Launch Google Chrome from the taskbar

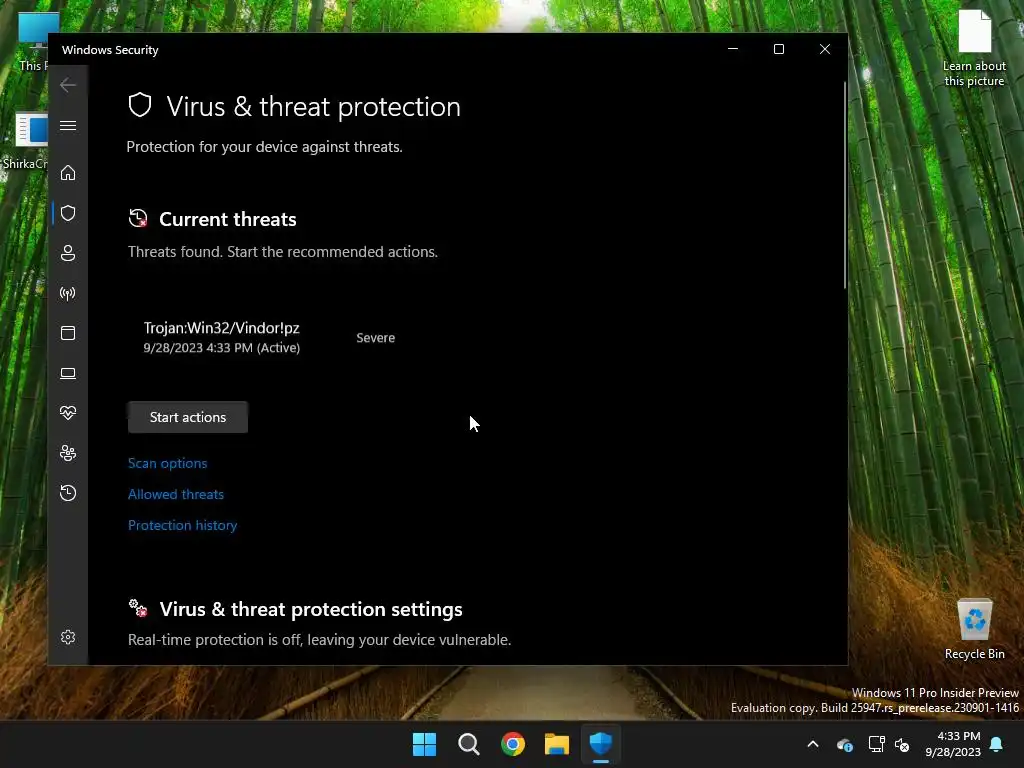click(x=513, y=744)
